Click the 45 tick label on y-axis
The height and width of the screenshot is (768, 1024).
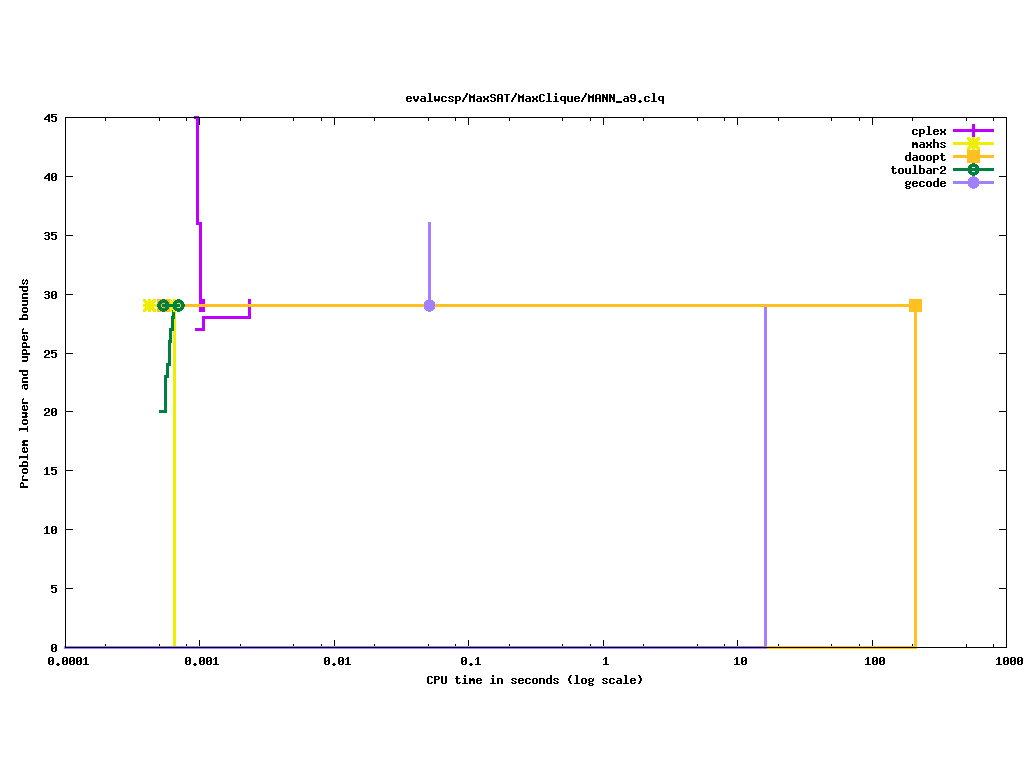coord(50,118)
